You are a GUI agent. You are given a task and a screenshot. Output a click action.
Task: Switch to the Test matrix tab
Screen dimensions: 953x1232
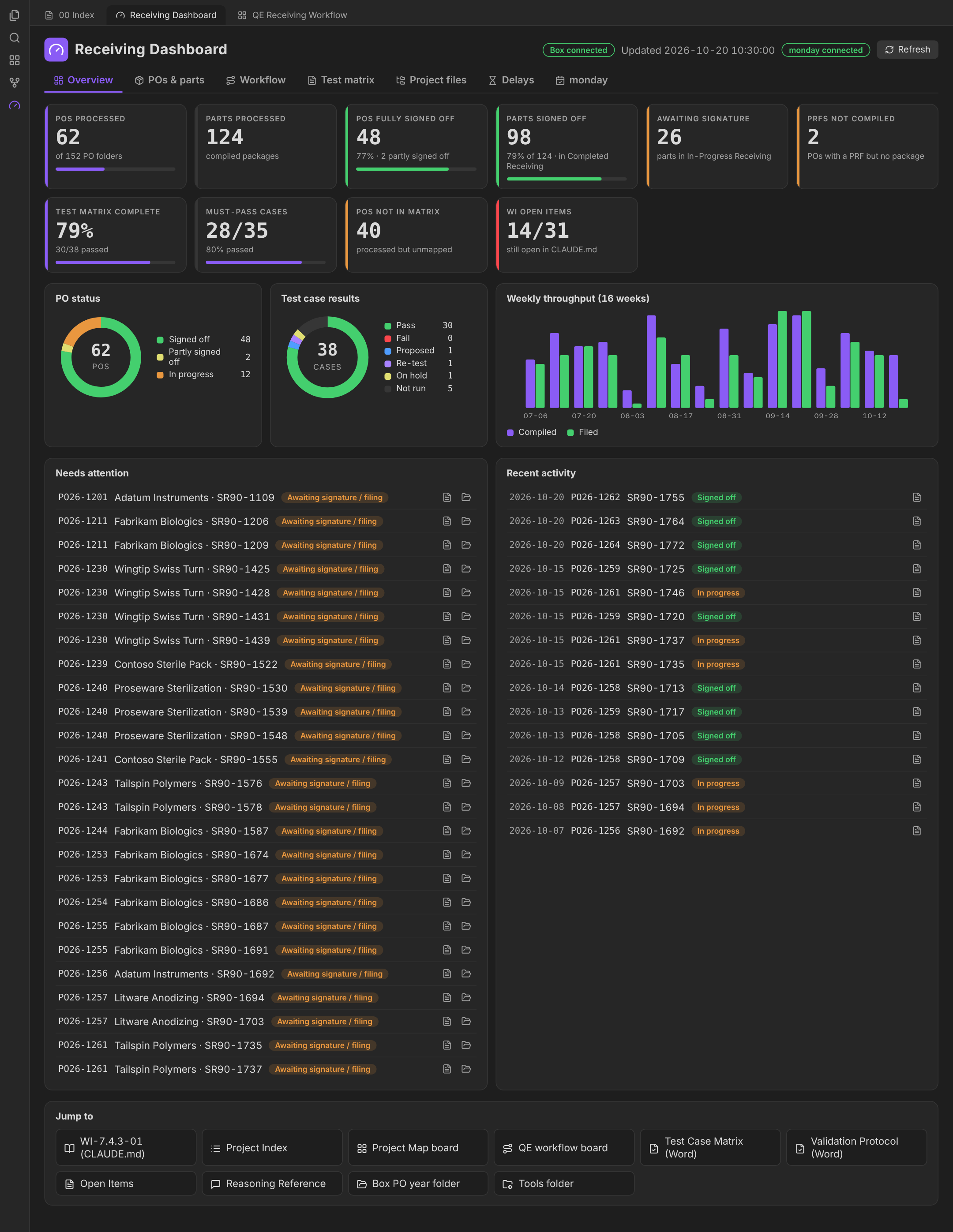click(341, 80)
